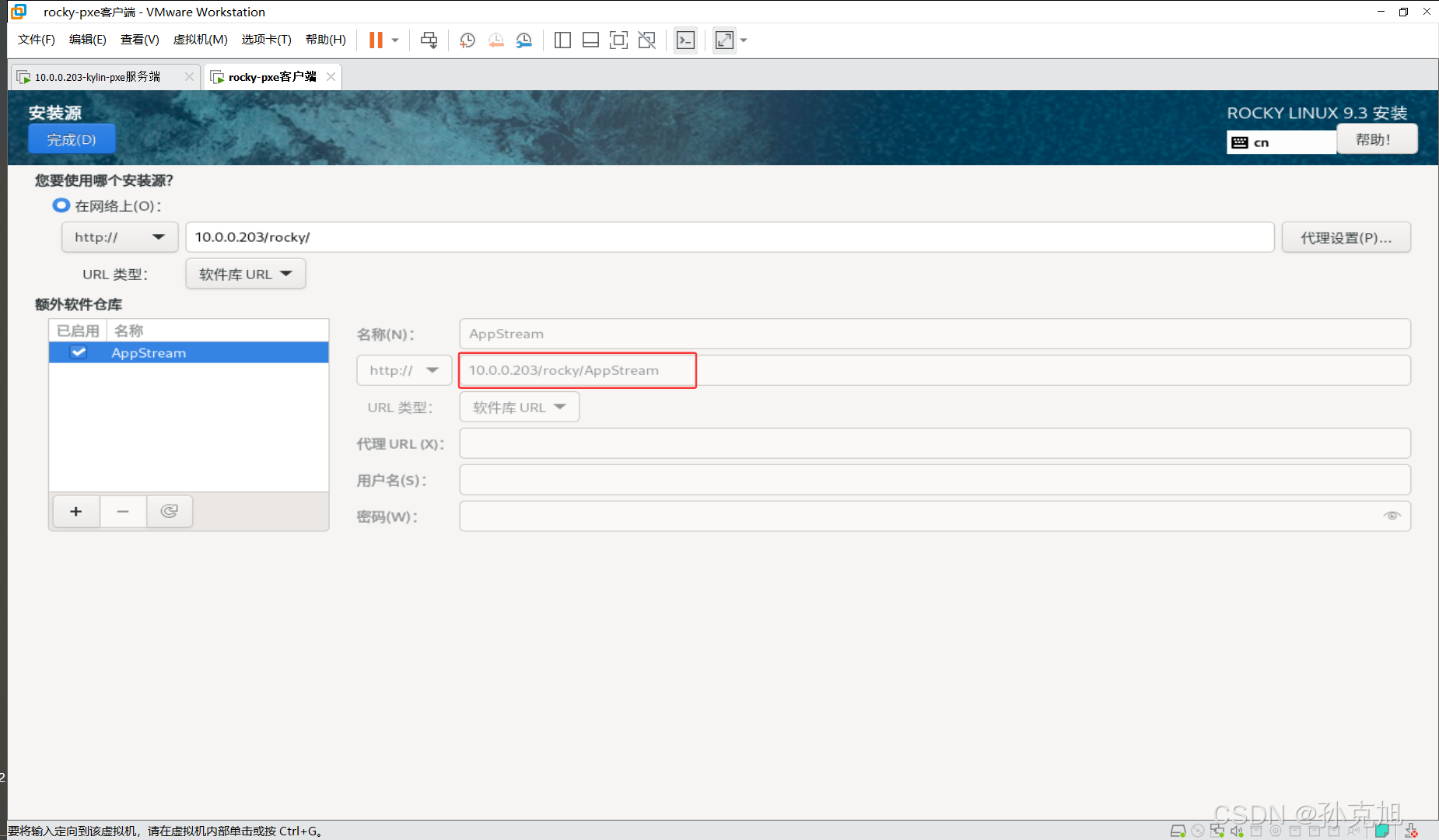This screenshot has height=840, width=1439.
Task: Click the cn keyboard layout indicator
Action: pos(1281,142)
